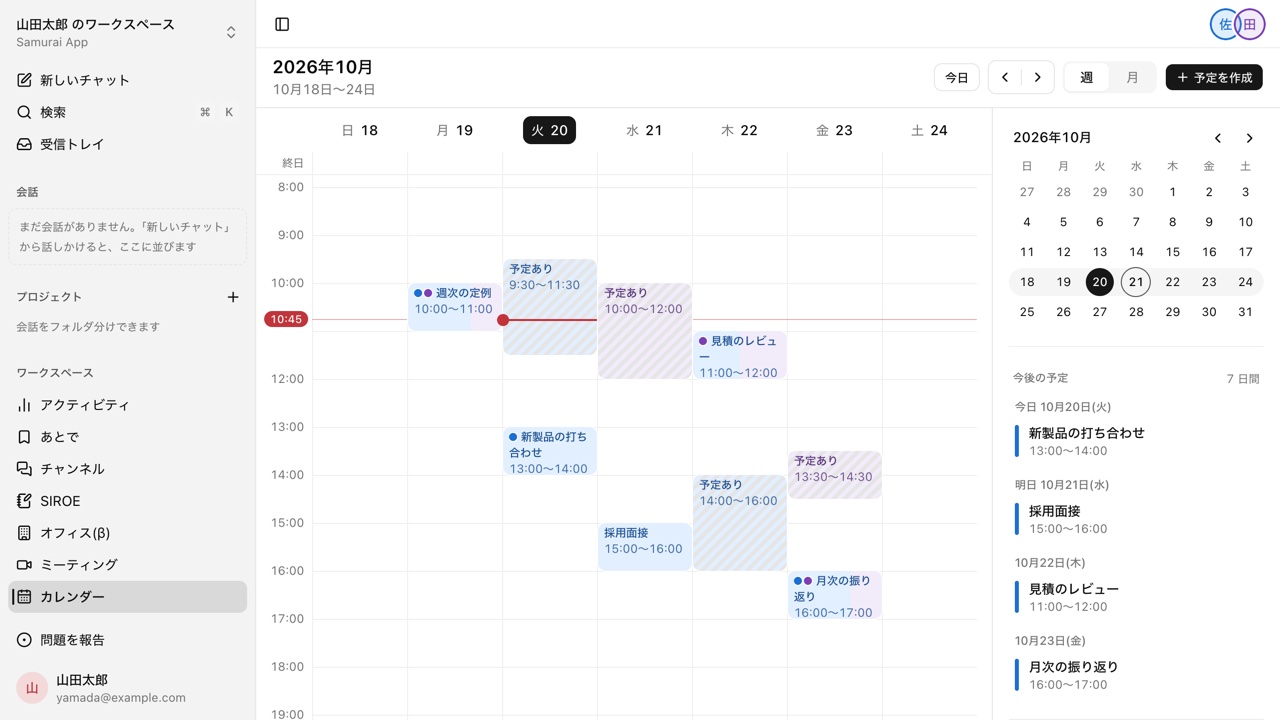1280x720 pixels.
Task: Switch calendar to 週 view
Action: pos(1087,78)
